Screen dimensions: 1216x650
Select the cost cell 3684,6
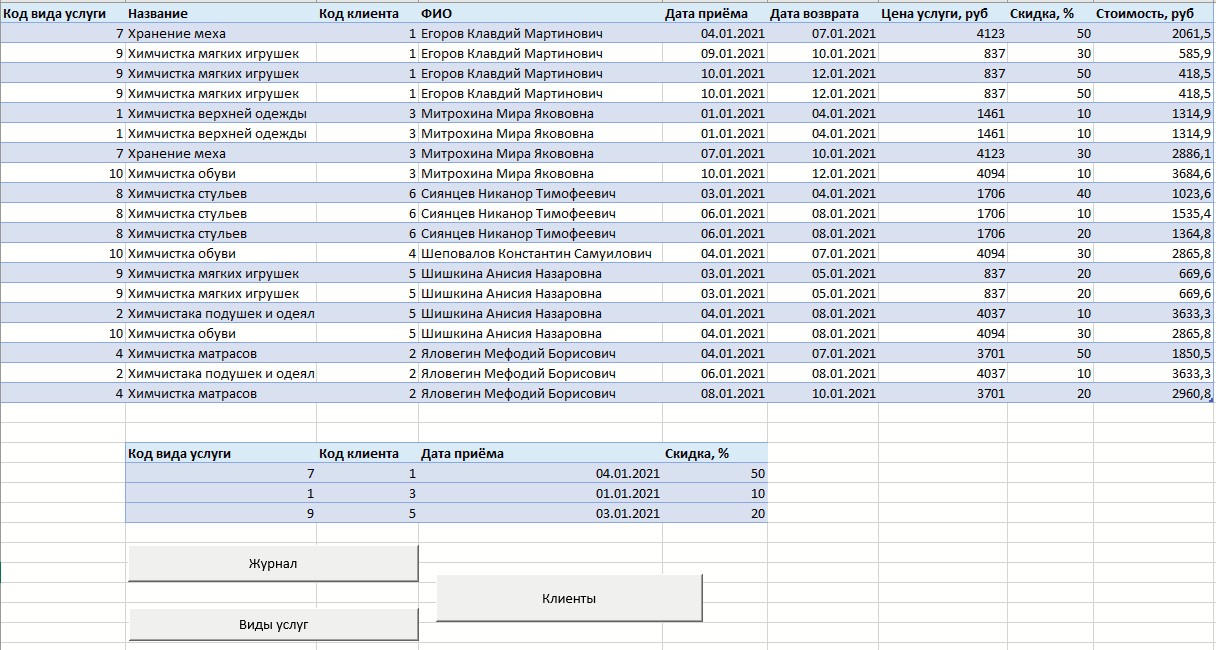(1154, 174)
